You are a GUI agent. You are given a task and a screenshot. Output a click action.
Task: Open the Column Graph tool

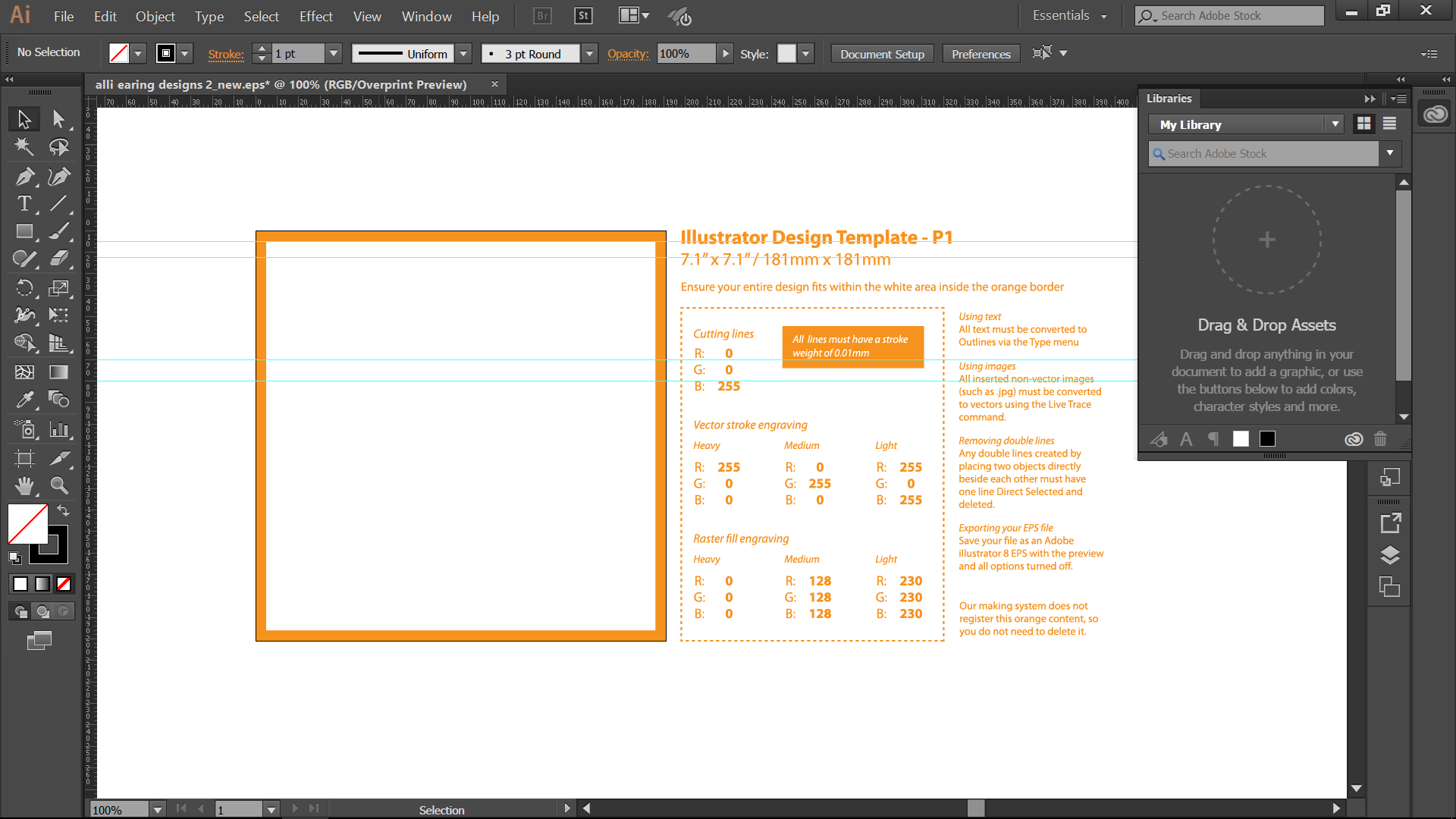point(59,428)
